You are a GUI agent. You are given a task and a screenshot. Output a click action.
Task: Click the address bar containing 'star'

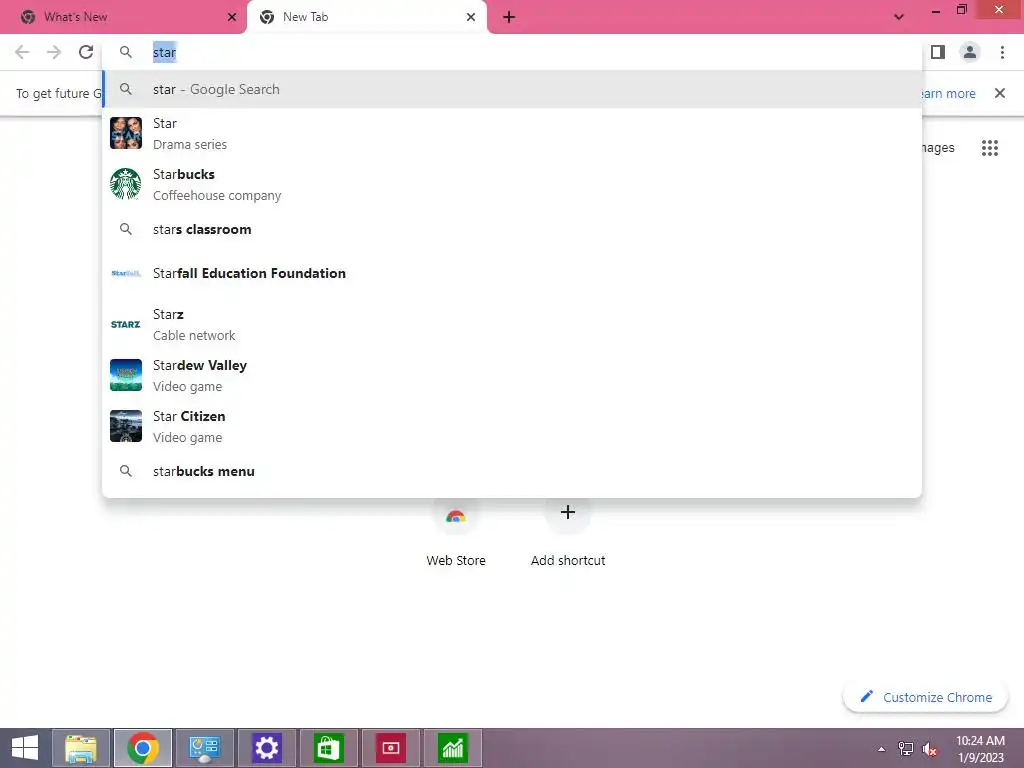pos(512,52)
